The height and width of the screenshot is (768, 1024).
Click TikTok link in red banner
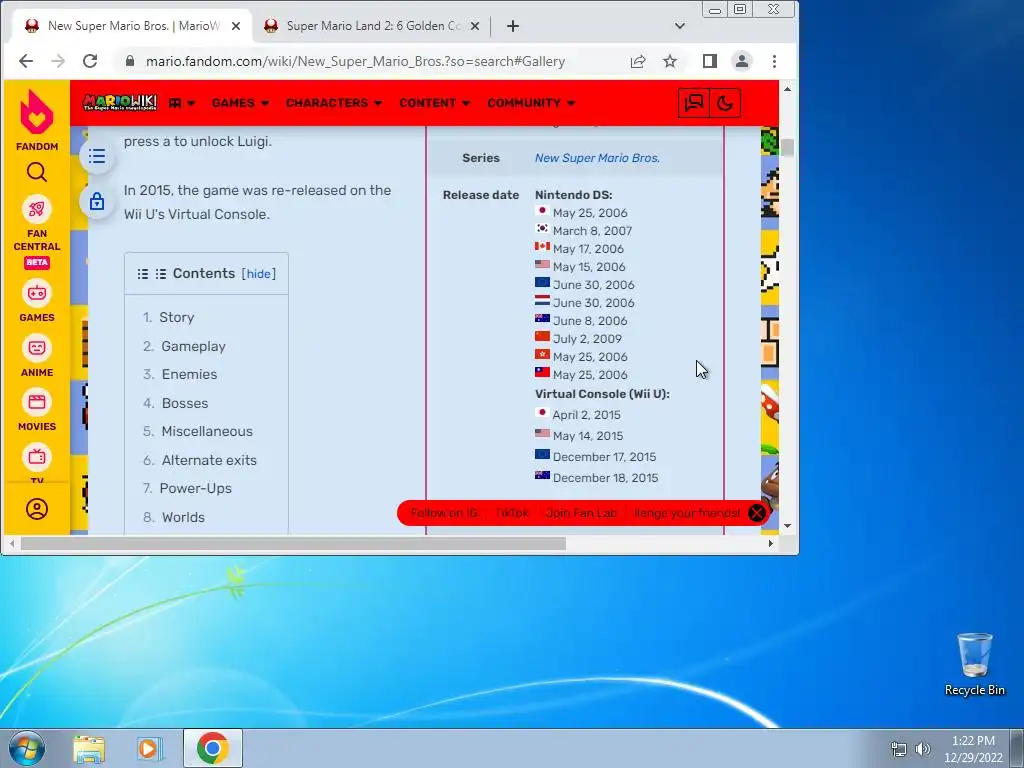coord(512,513)
